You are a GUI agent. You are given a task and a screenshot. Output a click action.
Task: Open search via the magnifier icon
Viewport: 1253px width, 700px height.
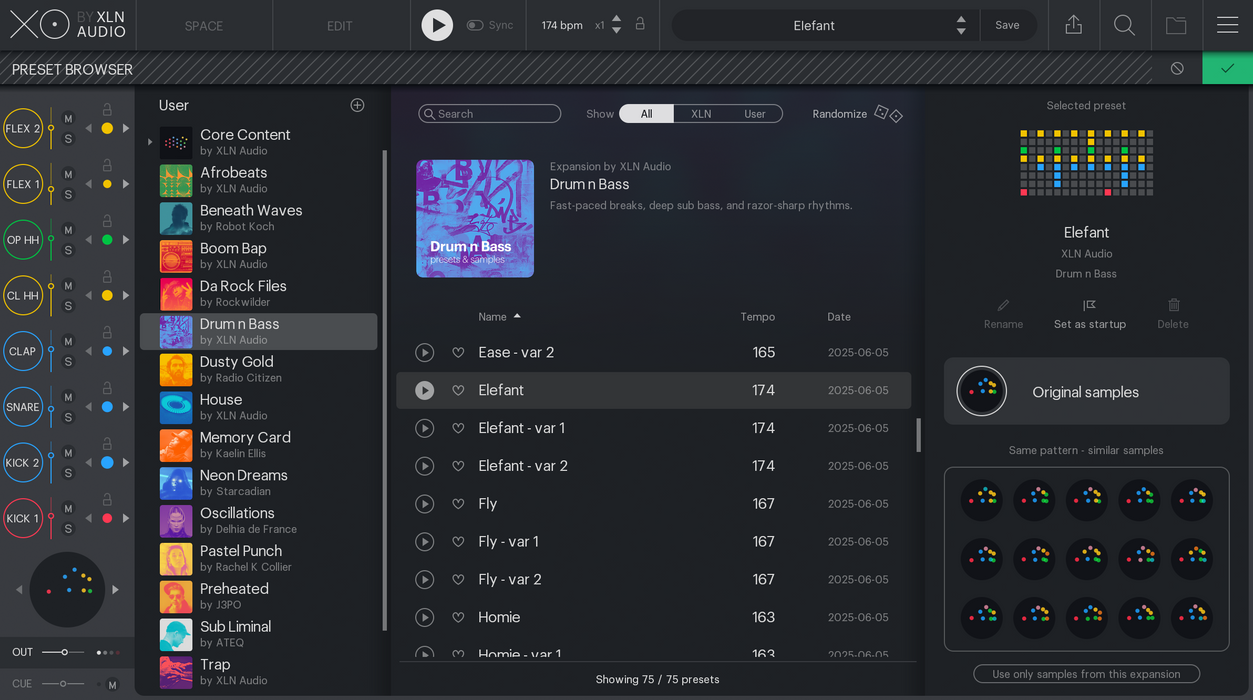tap(1124, 25)
